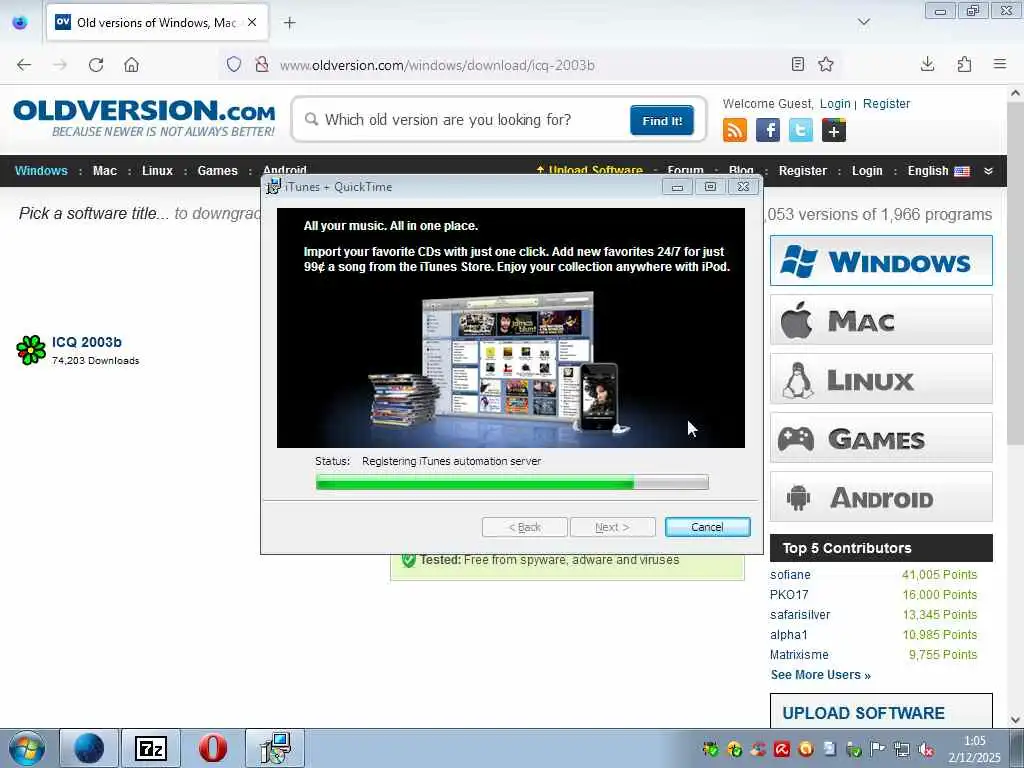Click the Mac category banner
Image resolution: width=1024 pixels, height=768 pixels.
(881, 320)
